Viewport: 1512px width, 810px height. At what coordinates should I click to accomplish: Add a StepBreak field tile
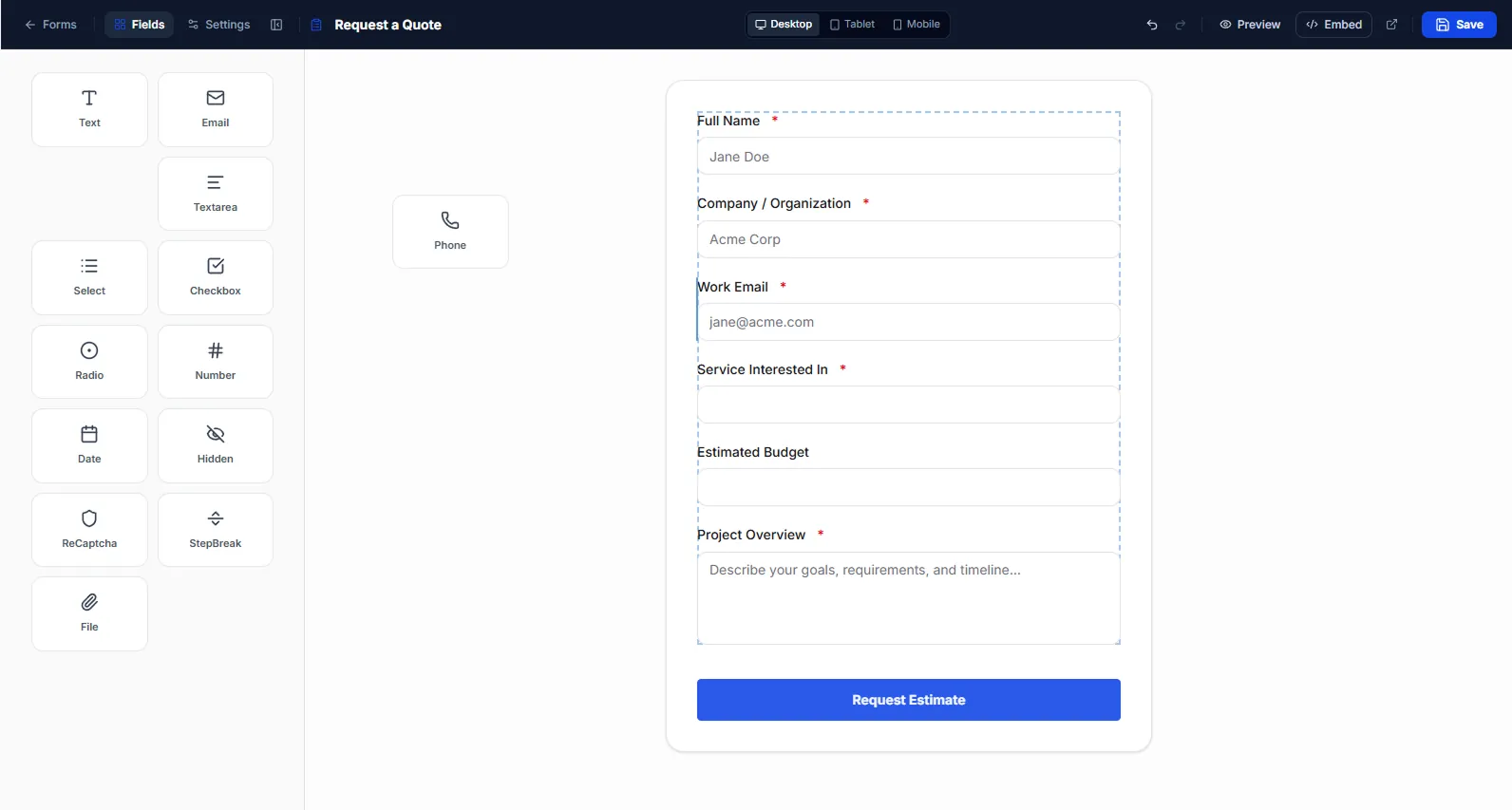(216, 530)
